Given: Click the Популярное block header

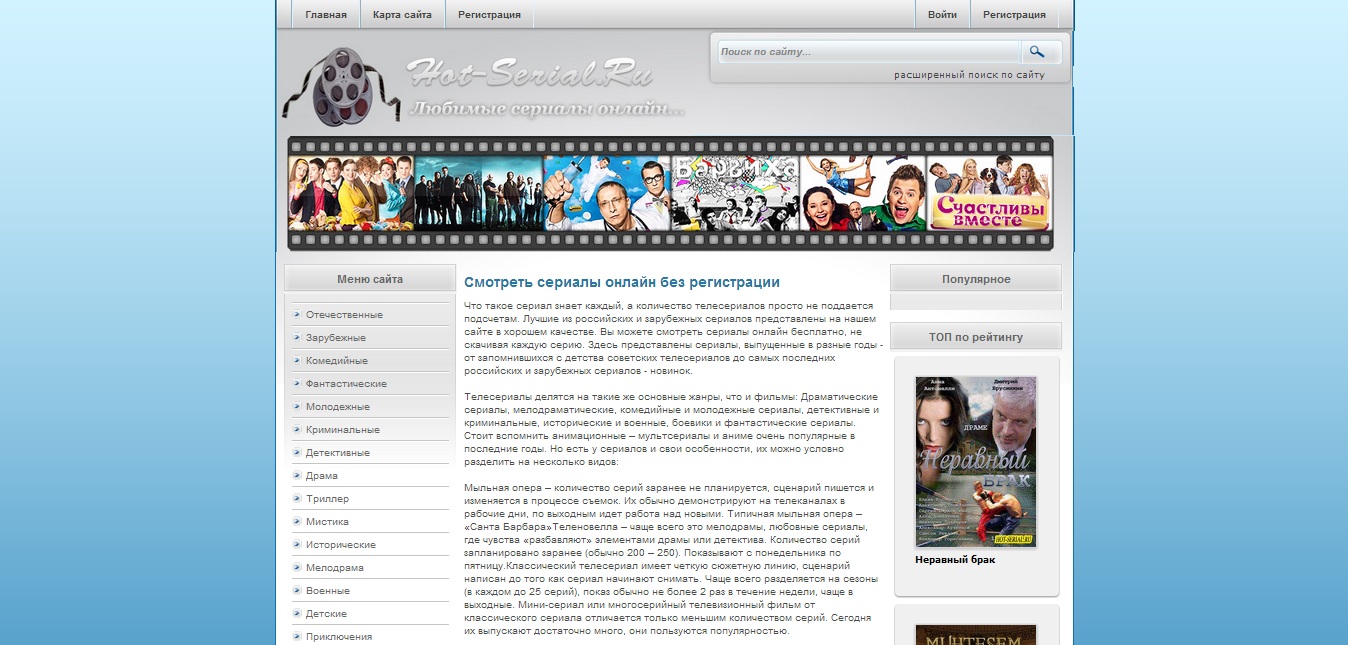Looking at the screenshot, I should point(976,279).
